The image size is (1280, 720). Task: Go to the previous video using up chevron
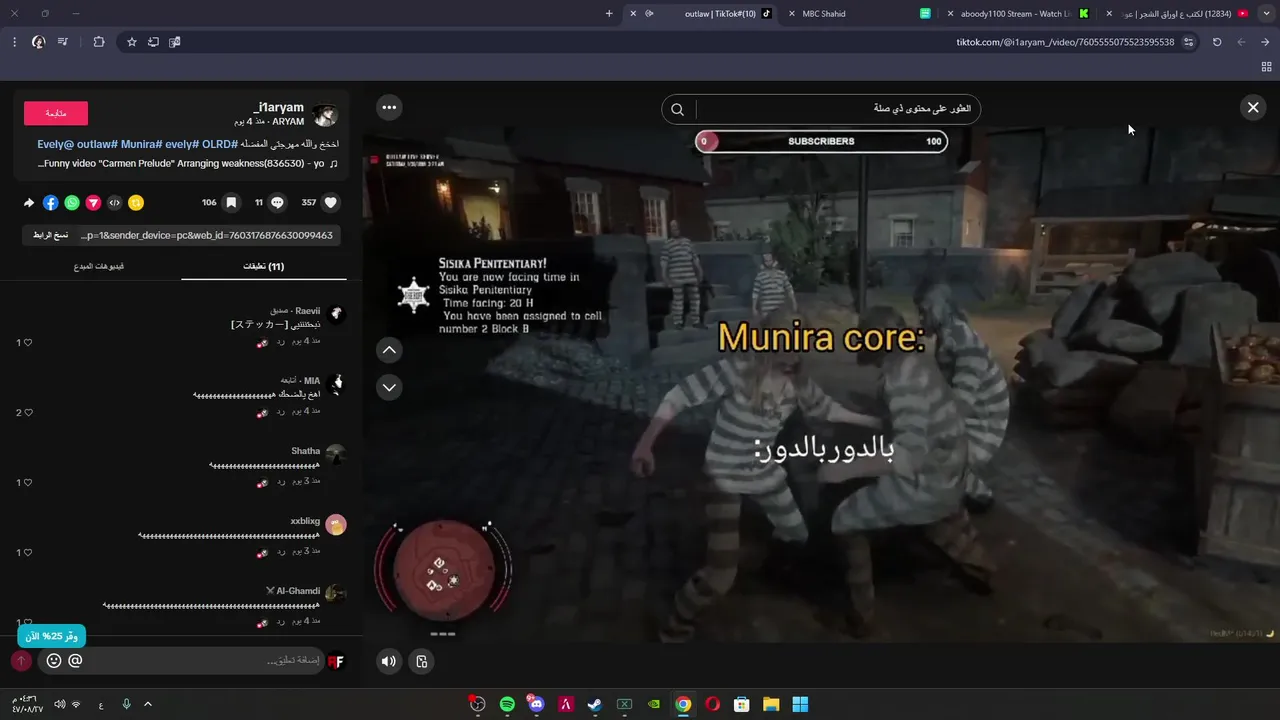[x=389, y=349]
